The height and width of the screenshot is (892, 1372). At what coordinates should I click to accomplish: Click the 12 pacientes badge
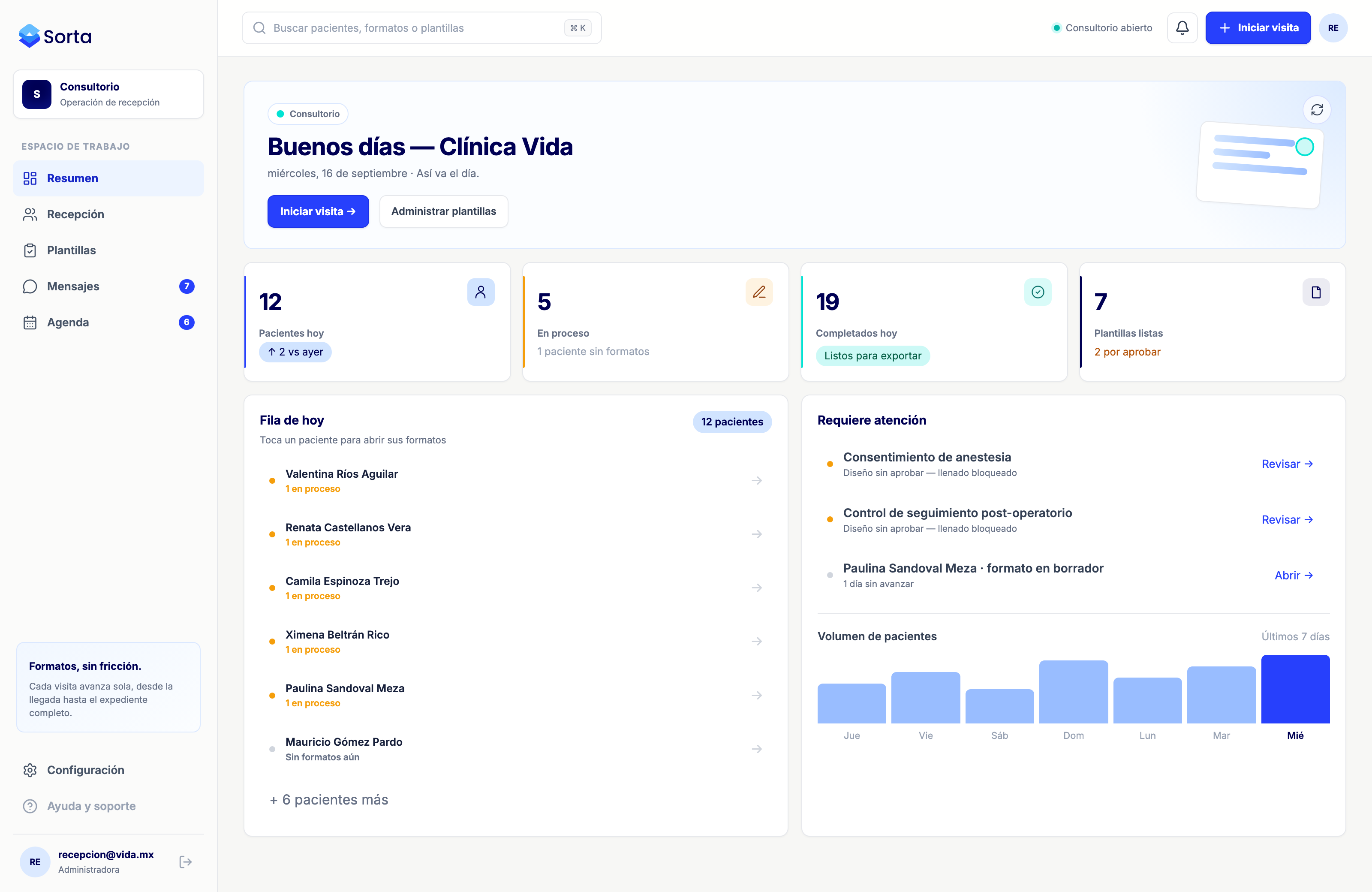click(731, 422)
